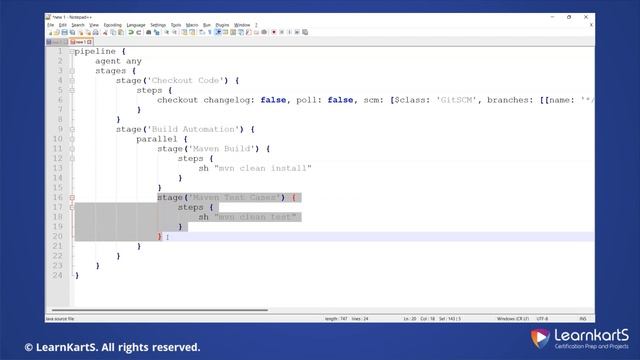
Task: Click line number 24 in the margin
Action: tap(58, 276)
